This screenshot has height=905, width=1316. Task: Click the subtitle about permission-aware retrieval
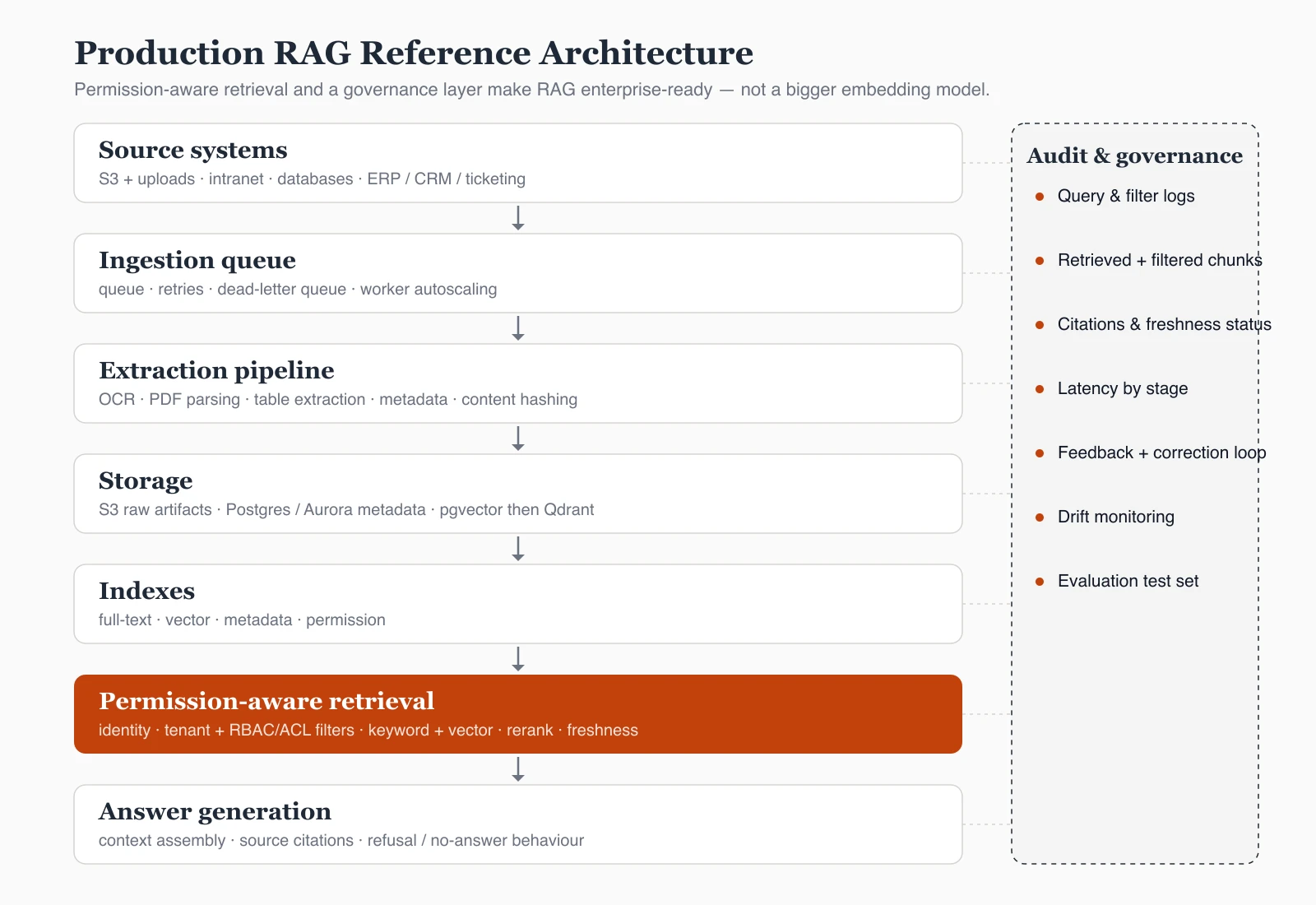click(x=532, y=90)
